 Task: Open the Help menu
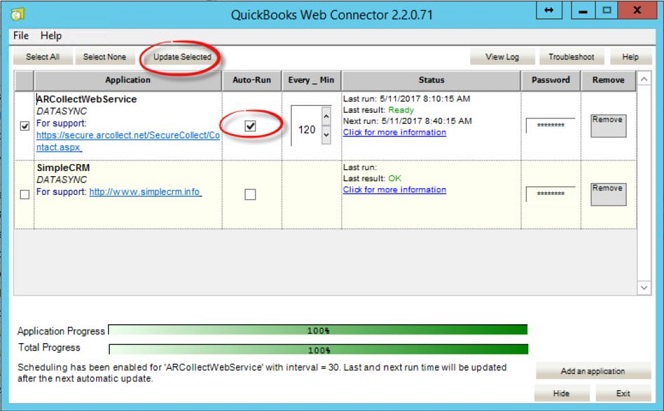point(51,36)
